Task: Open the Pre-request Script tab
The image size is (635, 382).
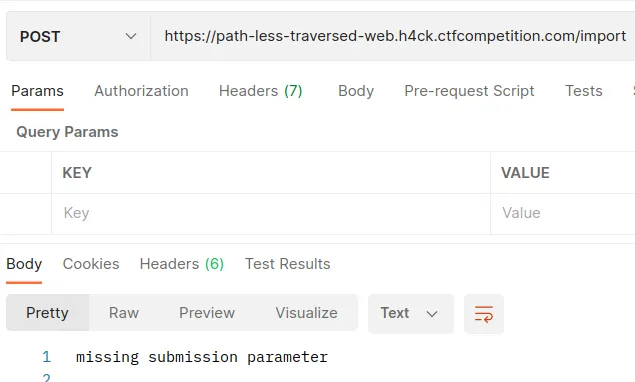Action: [469, 91]
